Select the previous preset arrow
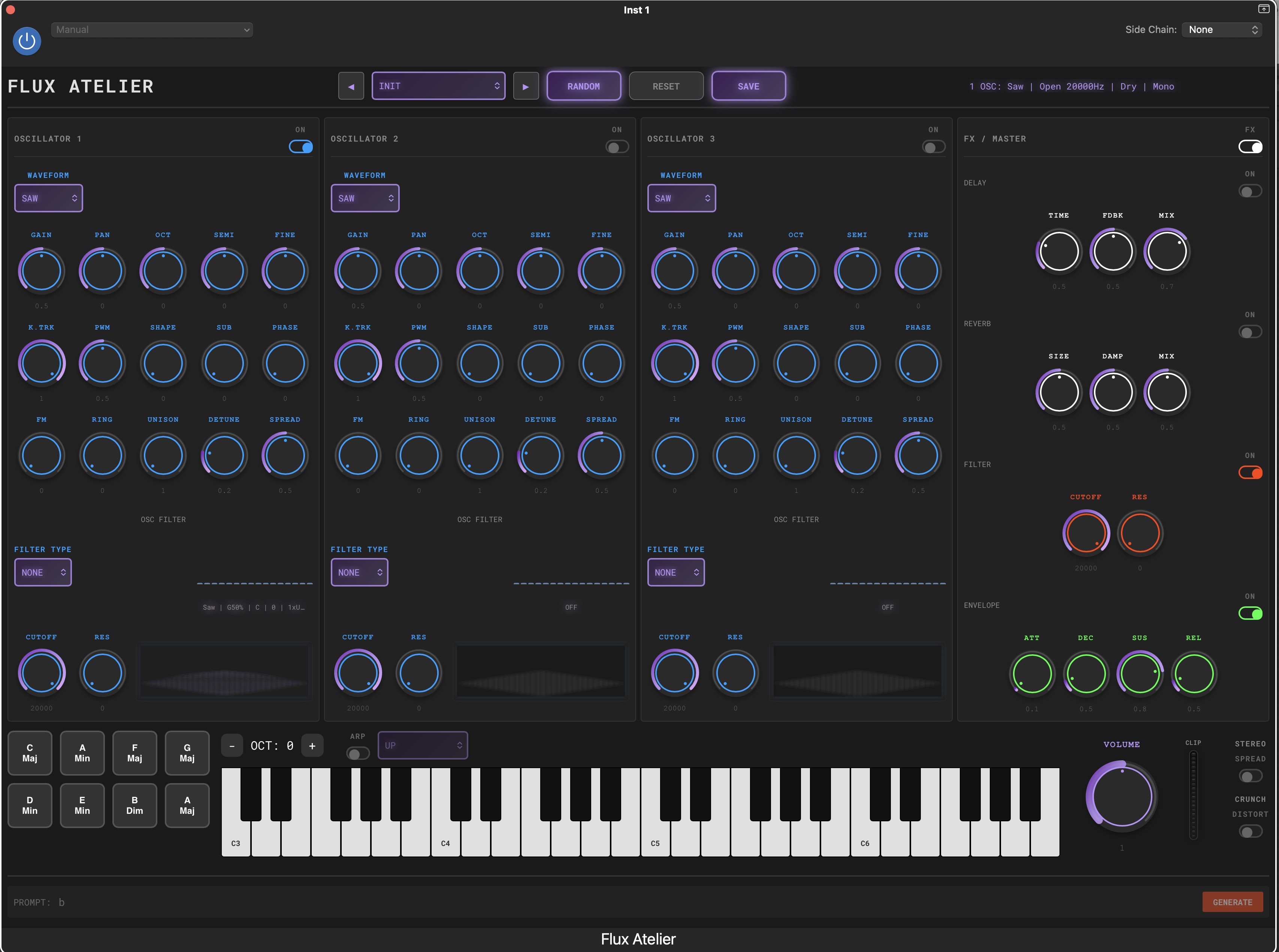 click(351, 85)
